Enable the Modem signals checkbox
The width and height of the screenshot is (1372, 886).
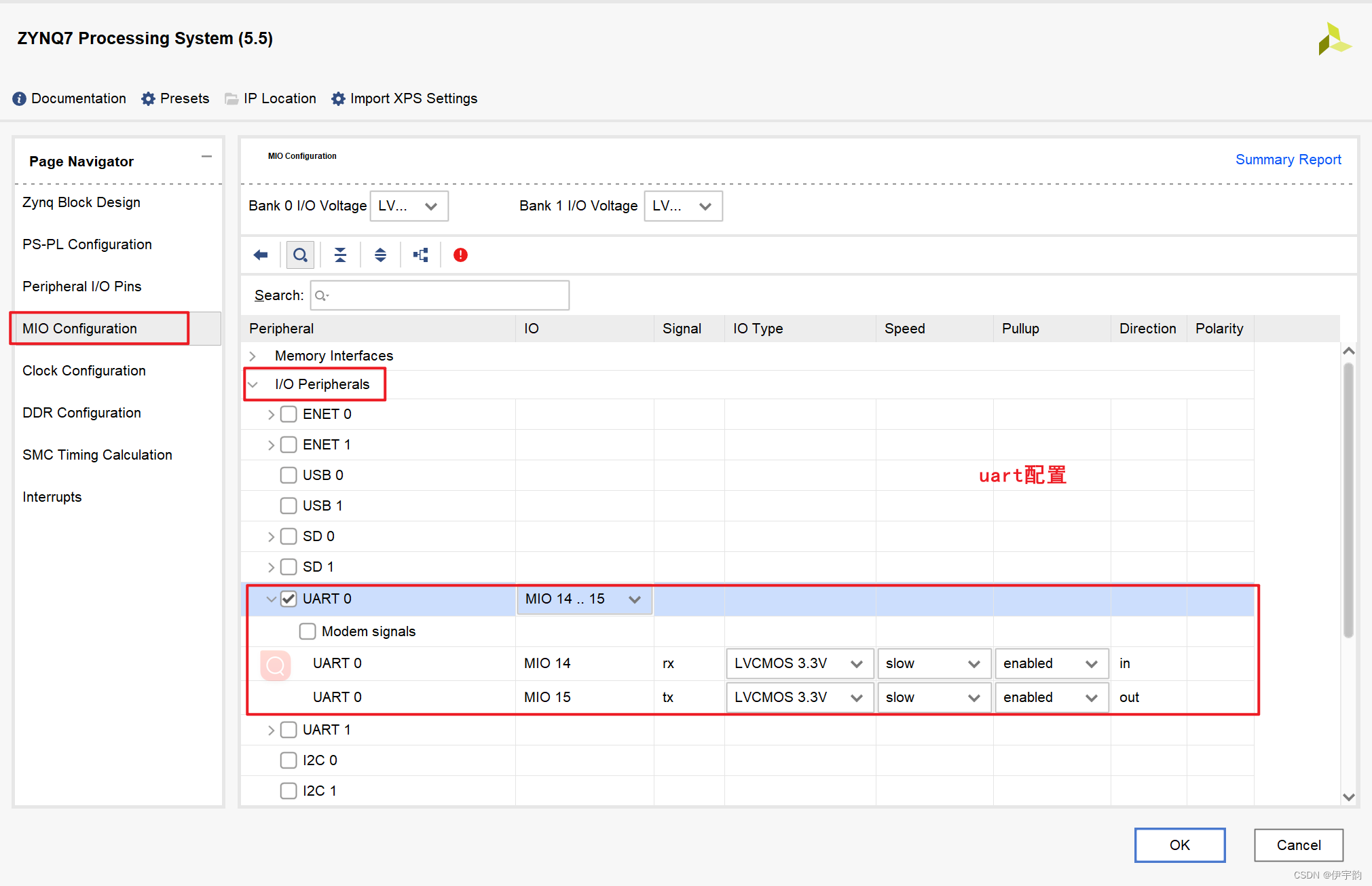coord(308,631)
